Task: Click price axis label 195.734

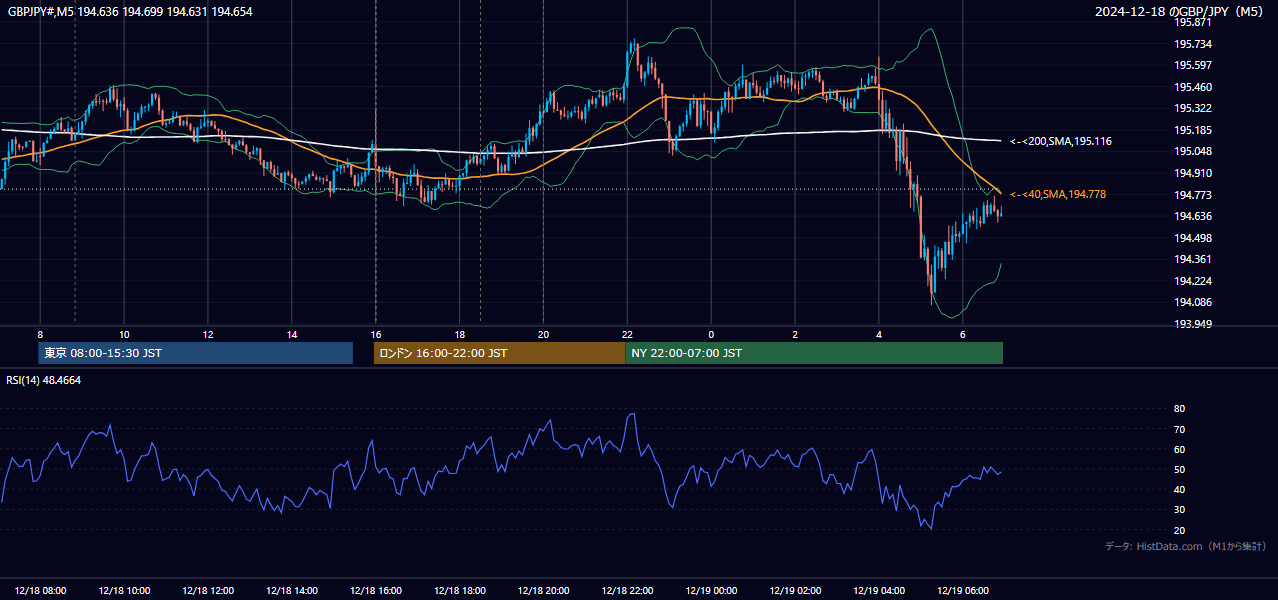Action: coord(1193,44)
